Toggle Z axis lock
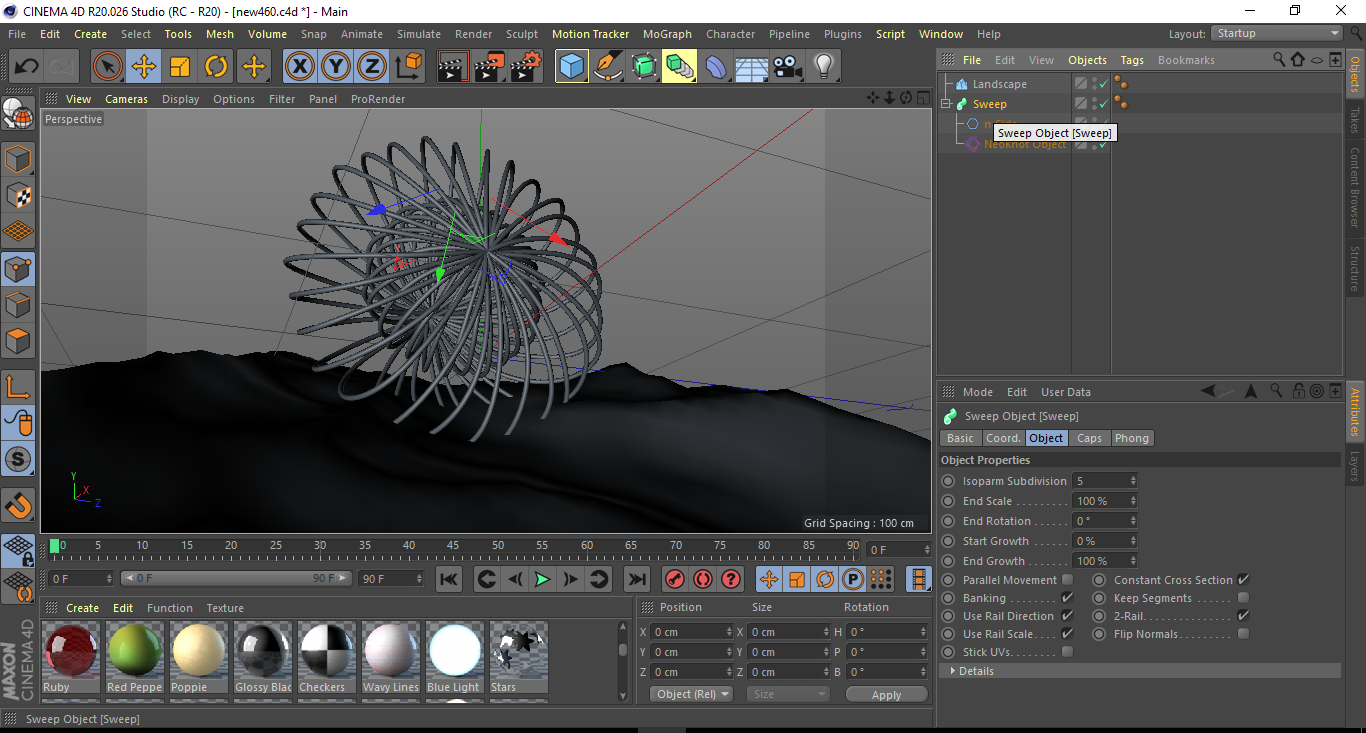1366x733 pixels. pos(371,67)
